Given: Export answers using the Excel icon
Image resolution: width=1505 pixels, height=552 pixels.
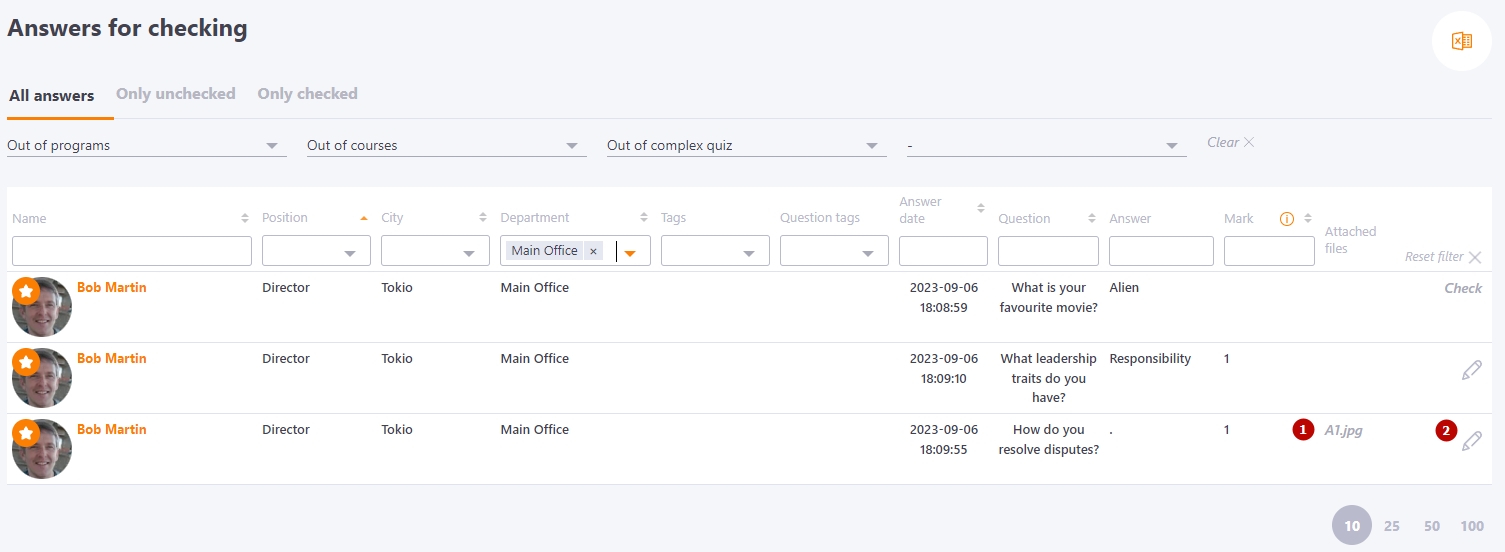Looking at the screenshot, I should pyautogui.click(x=1462, y=41).
